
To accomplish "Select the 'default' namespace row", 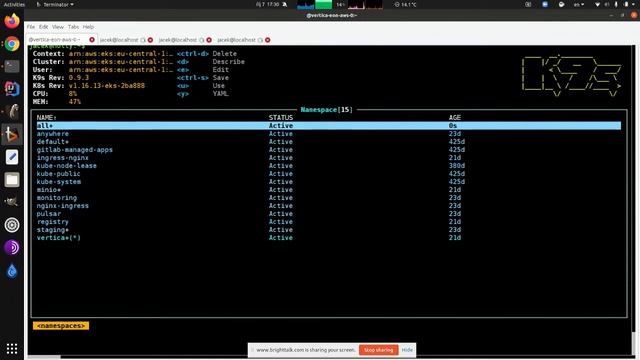I will (329, 142).
